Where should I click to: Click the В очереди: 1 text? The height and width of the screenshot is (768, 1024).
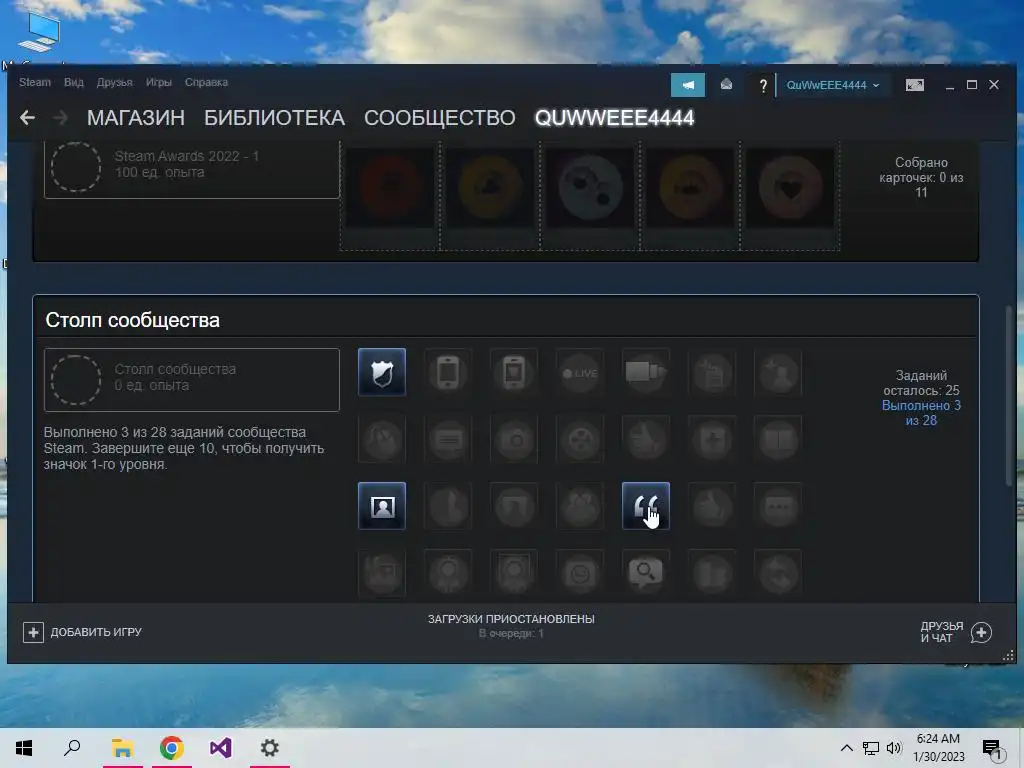(x=511, y=633)
